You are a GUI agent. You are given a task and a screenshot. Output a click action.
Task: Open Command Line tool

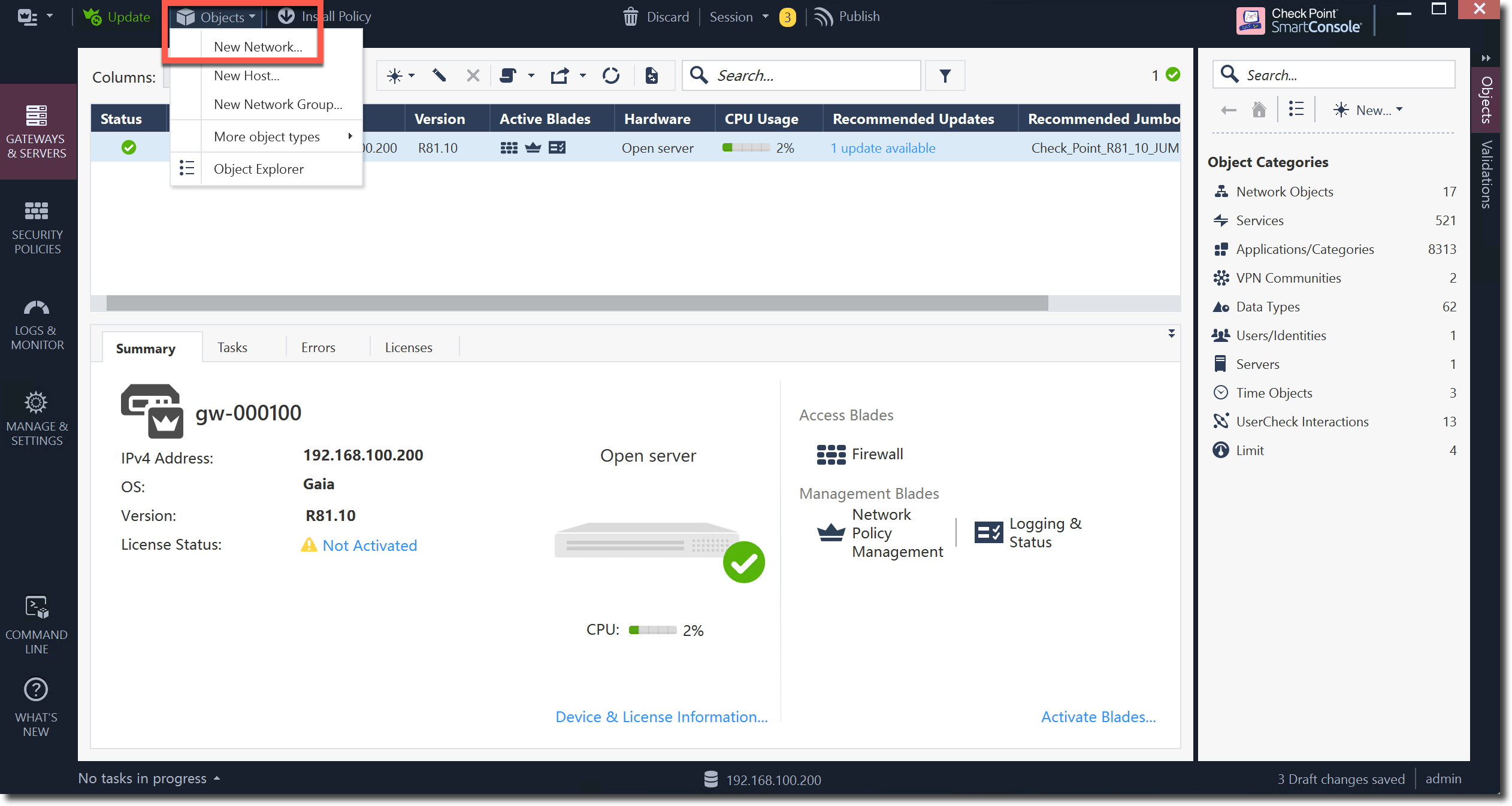coord(37,625)
